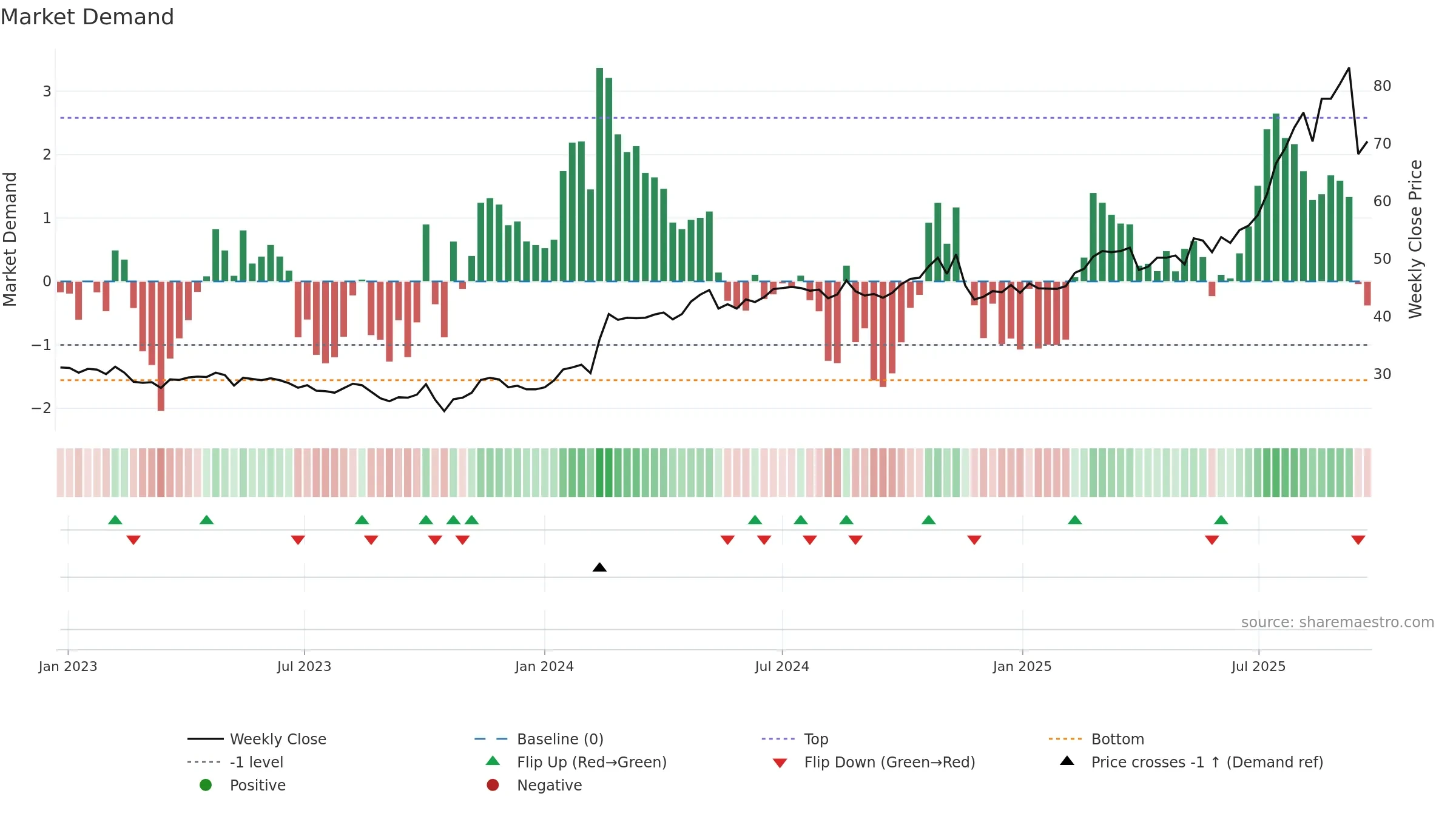Click the 'Market Demand' chart title at top

pyautogui.click(x=87, y=17)
